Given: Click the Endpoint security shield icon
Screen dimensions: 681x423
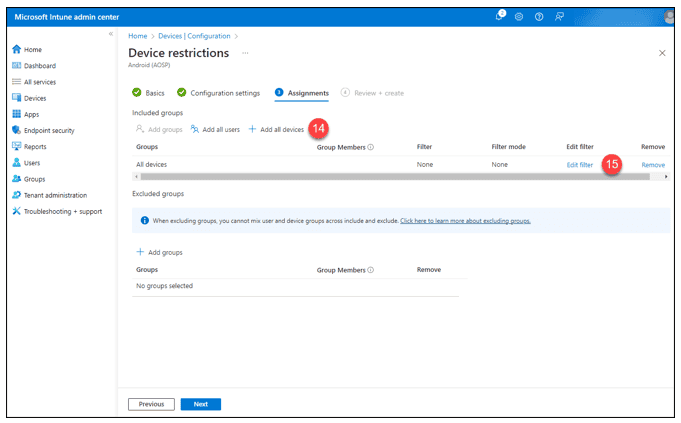Looking at the screenshot, I should tap(17, 130).
